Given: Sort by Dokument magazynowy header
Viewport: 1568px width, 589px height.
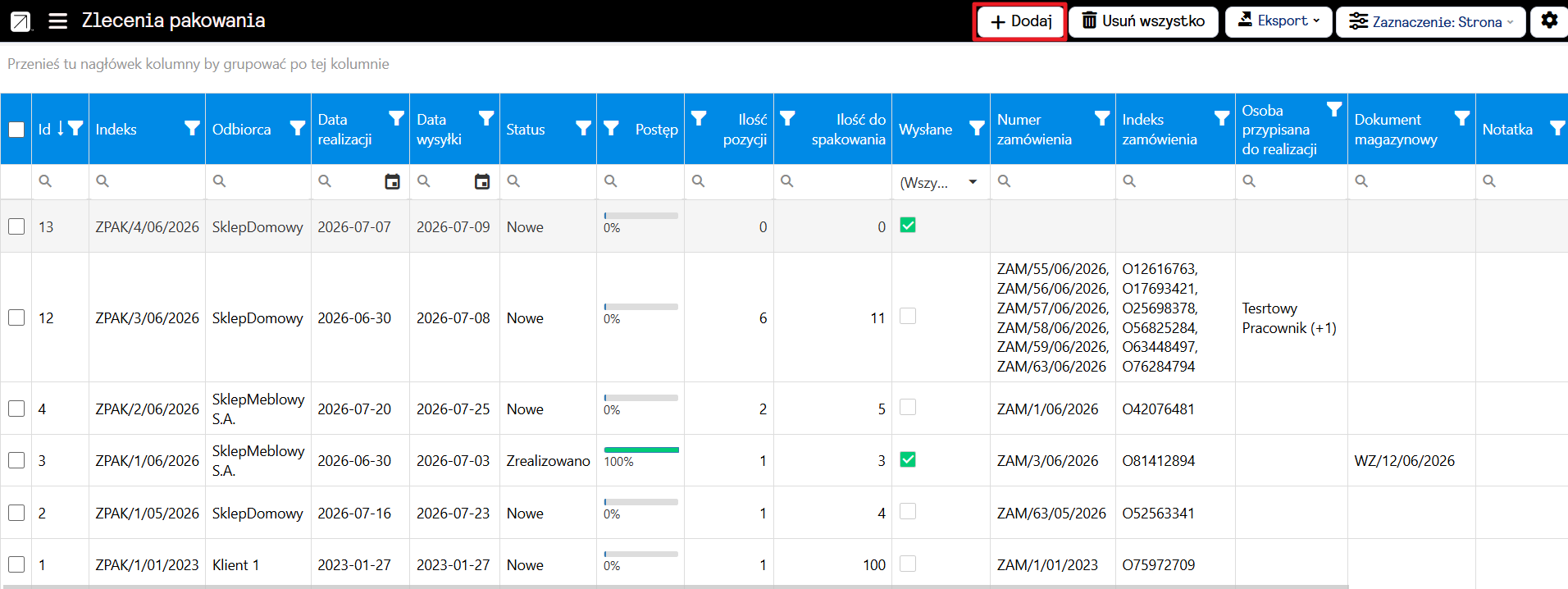Looking at the screenshot, I should tap(1396, 130).
